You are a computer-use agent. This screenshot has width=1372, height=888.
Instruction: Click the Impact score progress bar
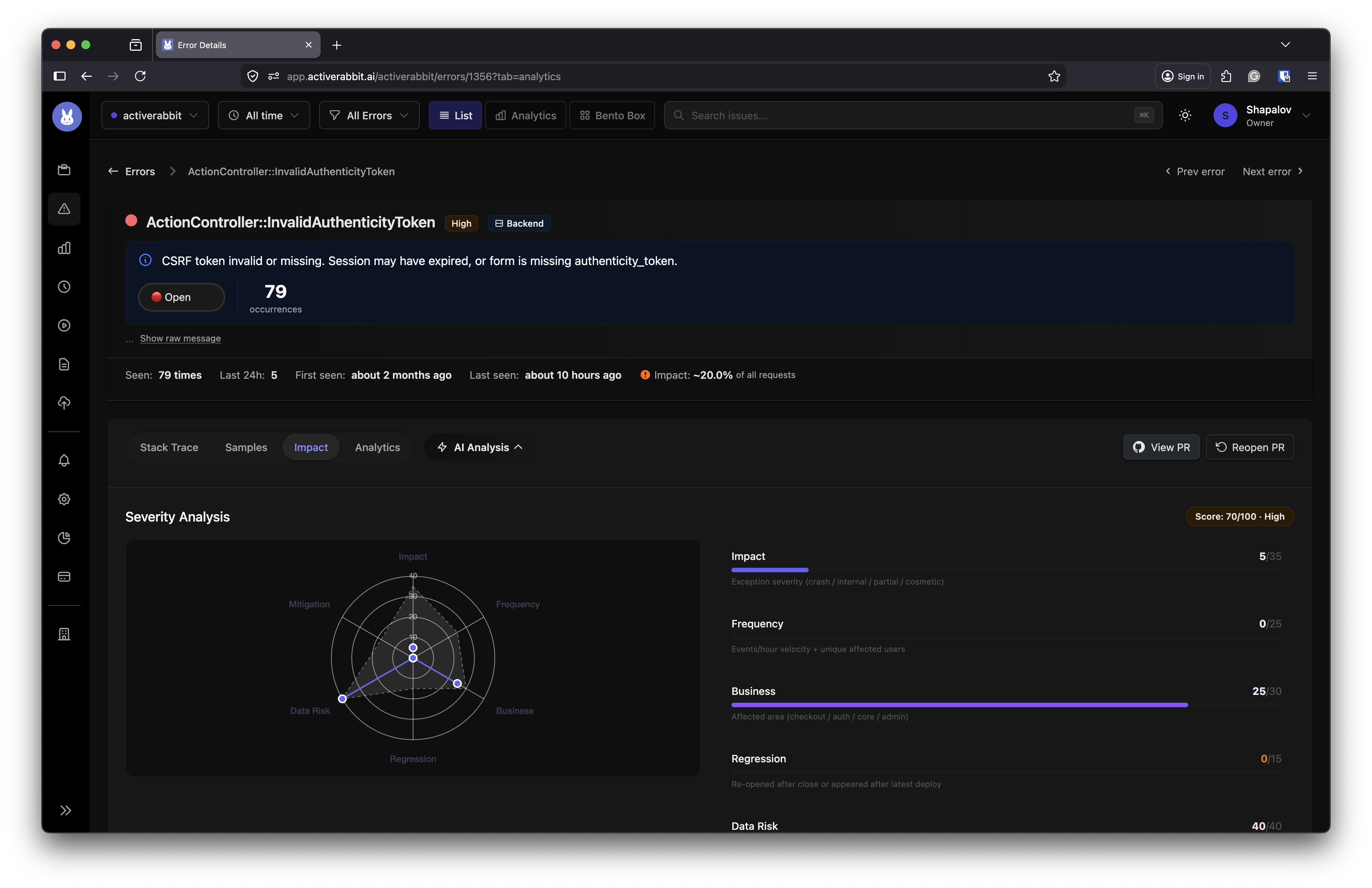1006,570
